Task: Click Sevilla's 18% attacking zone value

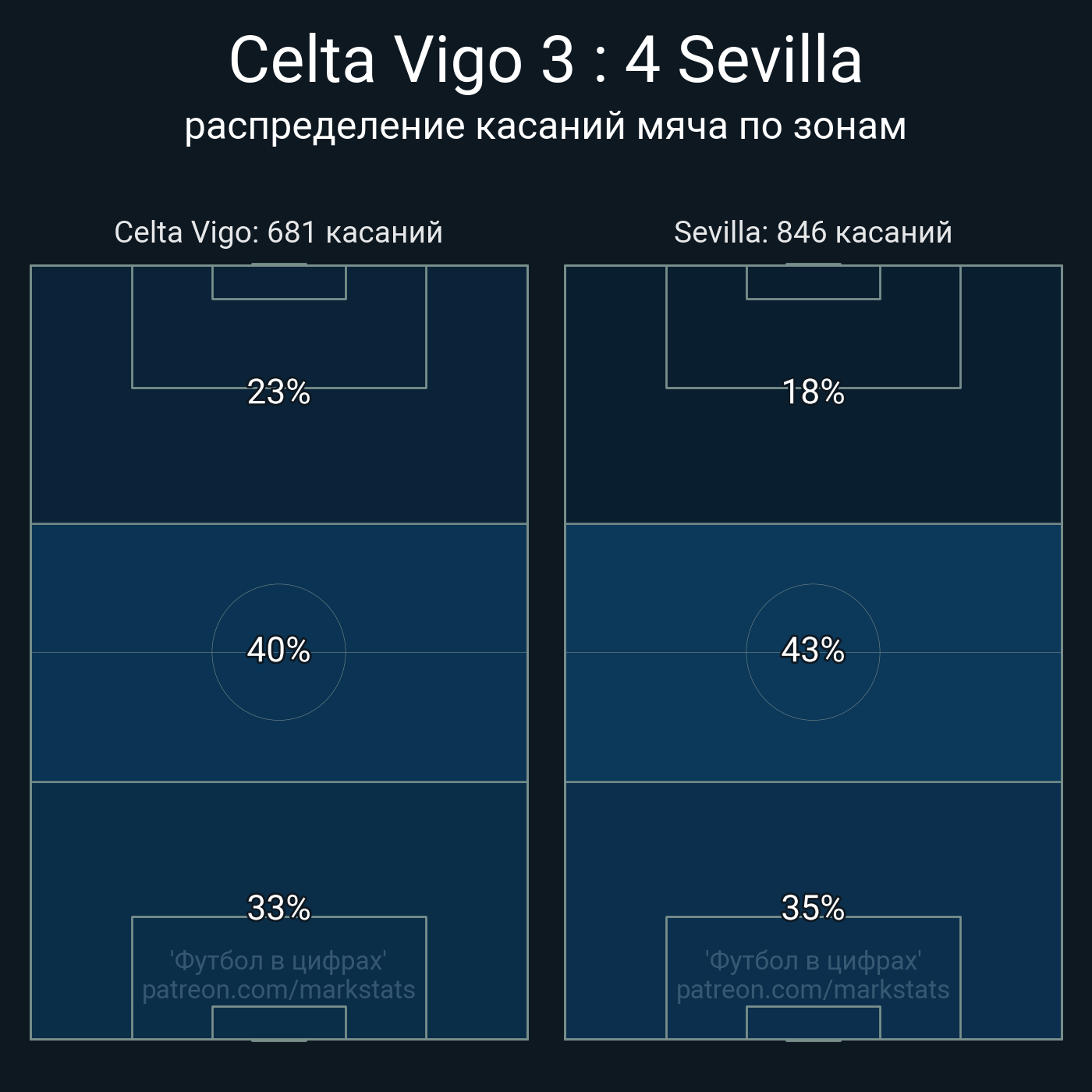Action: 813,392
